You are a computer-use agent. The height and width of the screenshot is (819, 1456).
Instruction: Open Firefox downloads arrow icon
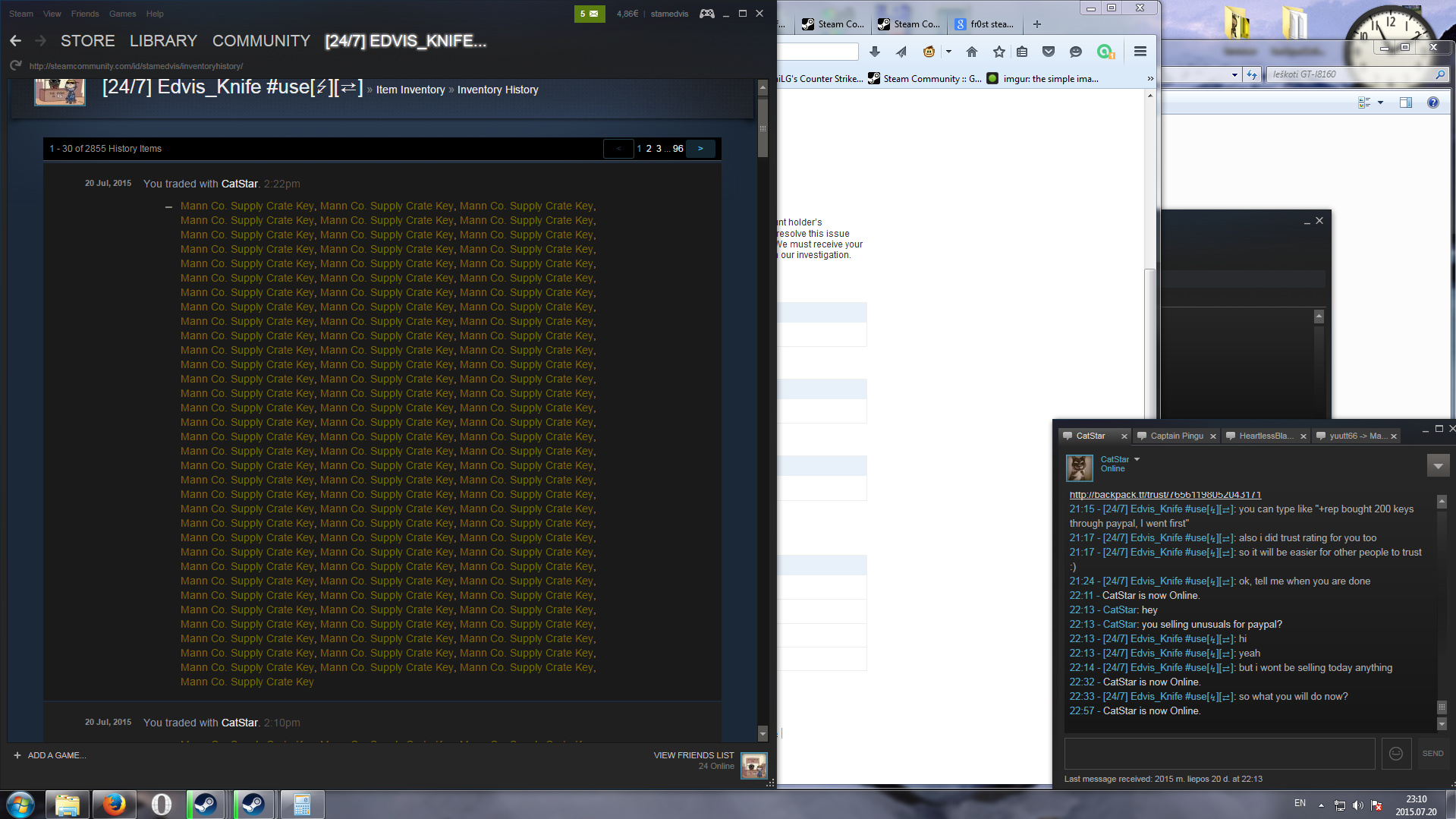(x=874, y=52)
